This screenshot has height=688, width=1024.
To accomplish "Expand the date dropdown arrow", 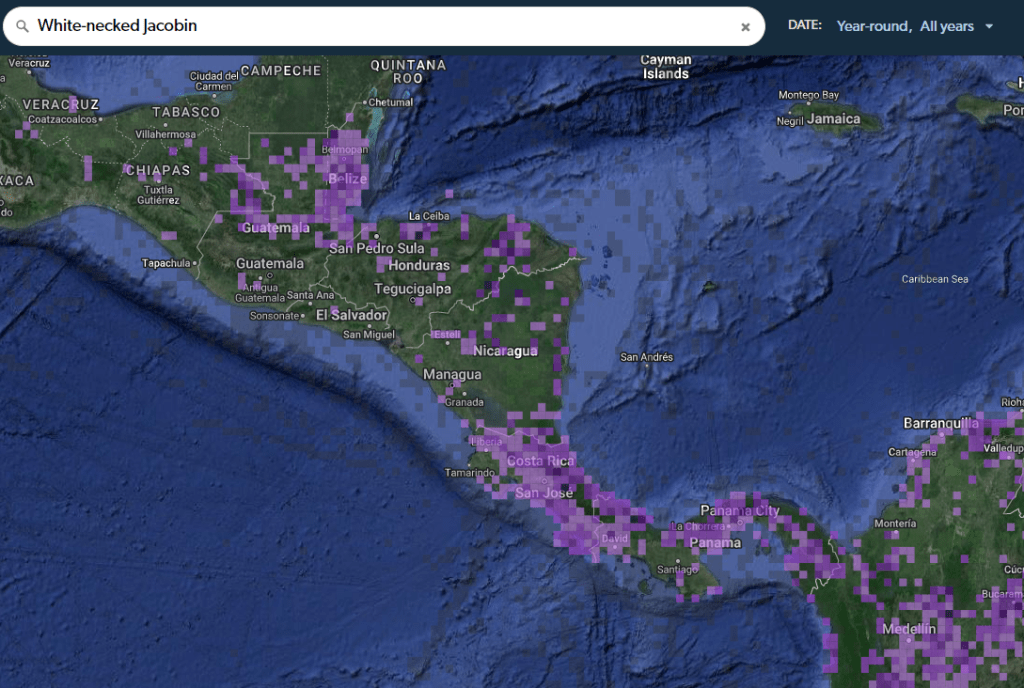I will 990,26.
